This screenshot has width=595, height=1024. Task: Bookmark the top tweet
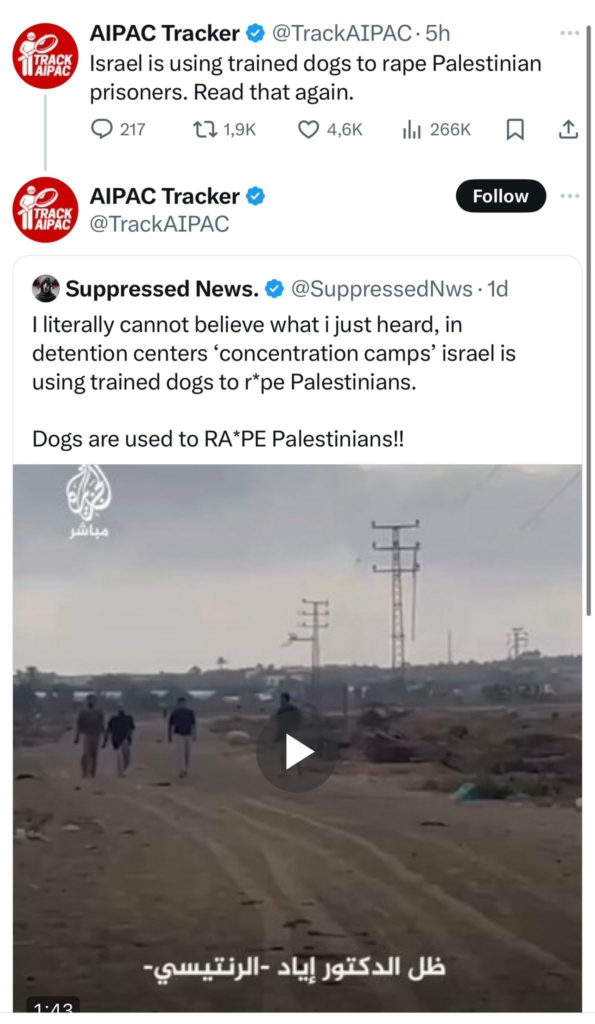pyautogui.click(x=515, y=129)
